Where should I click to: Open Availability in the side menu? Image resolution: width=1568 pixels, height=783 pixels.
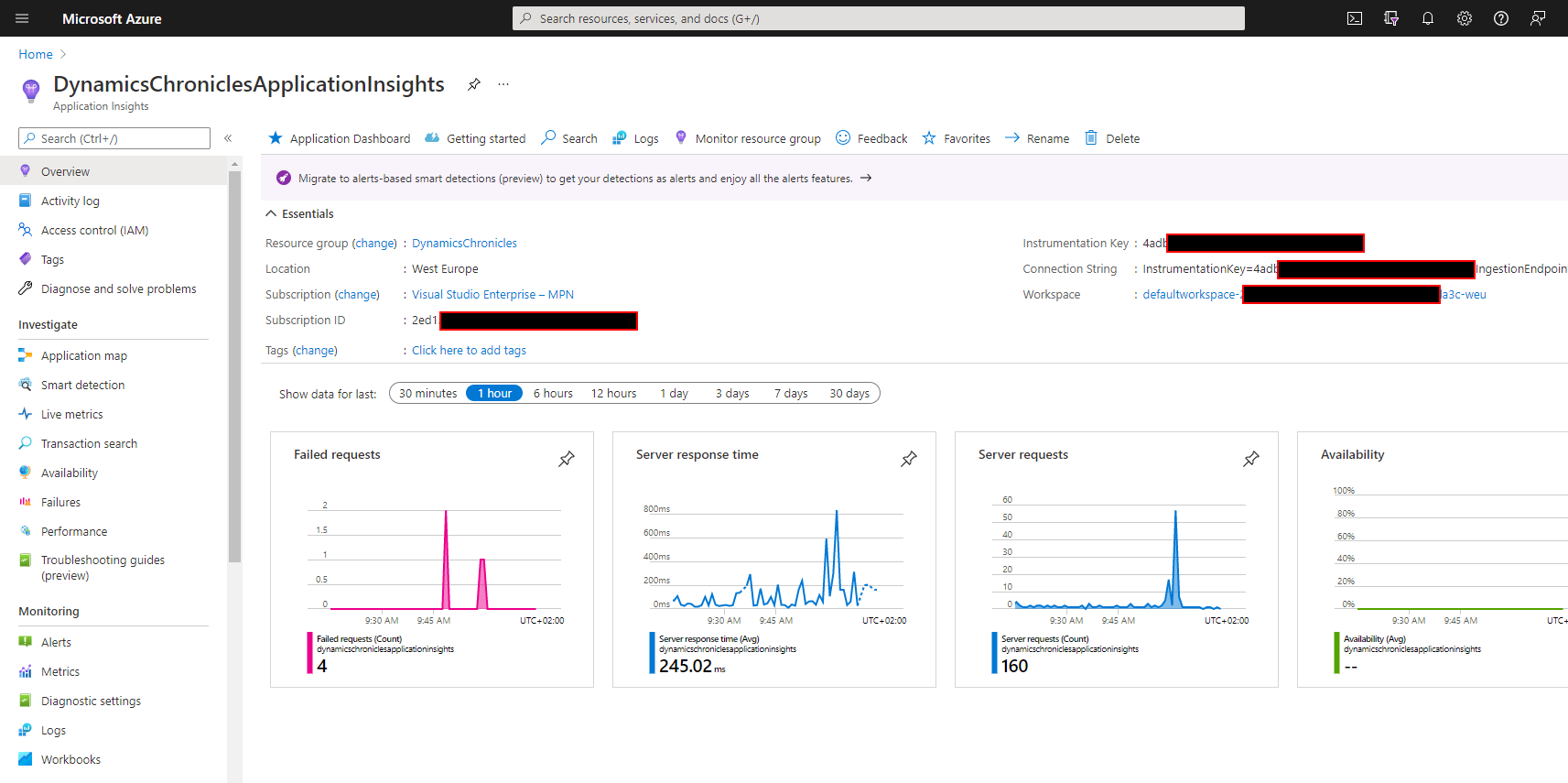114,473
